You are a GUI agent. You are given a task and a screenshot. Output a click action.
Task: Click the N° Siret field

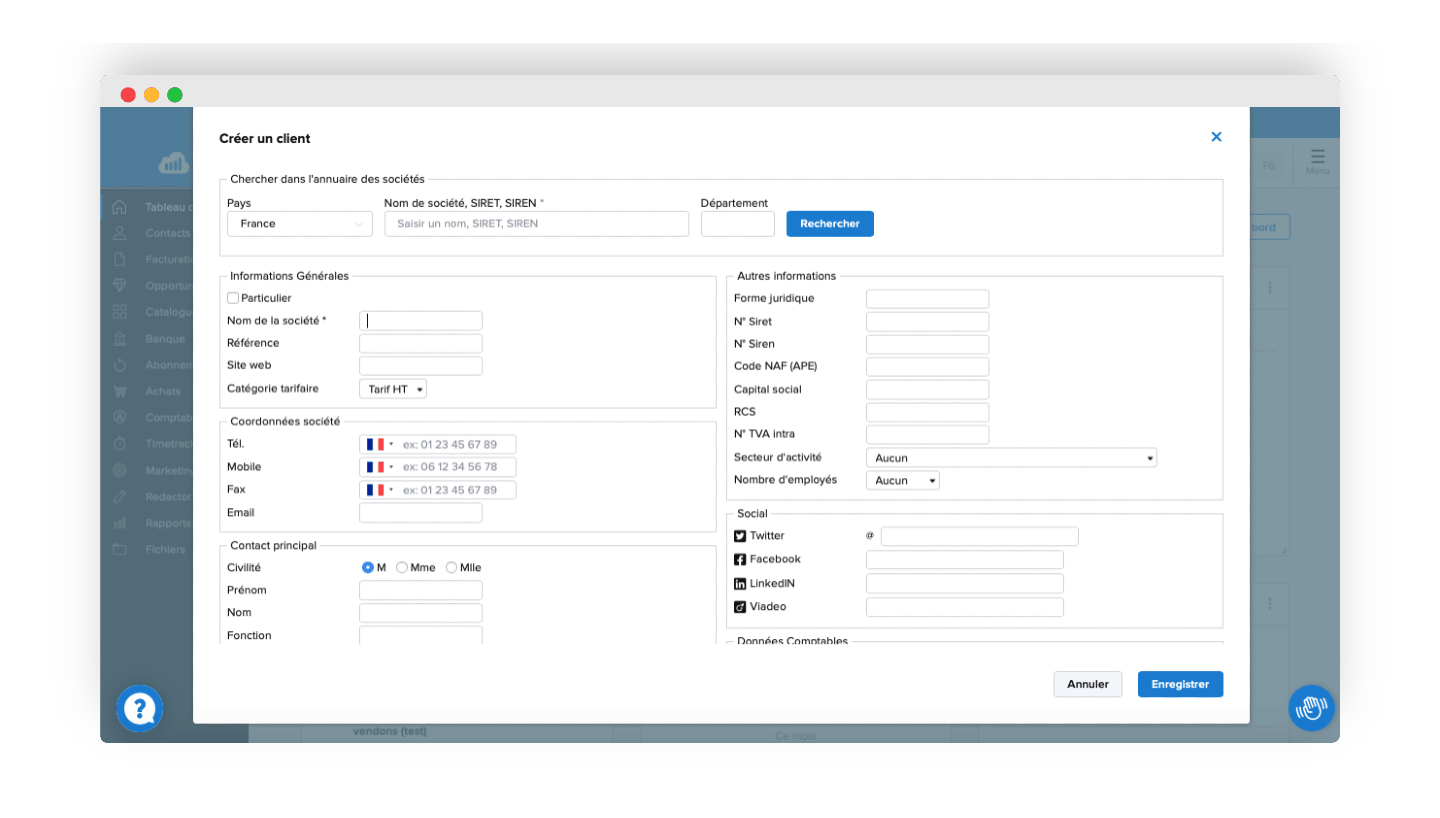click(927, 322)
